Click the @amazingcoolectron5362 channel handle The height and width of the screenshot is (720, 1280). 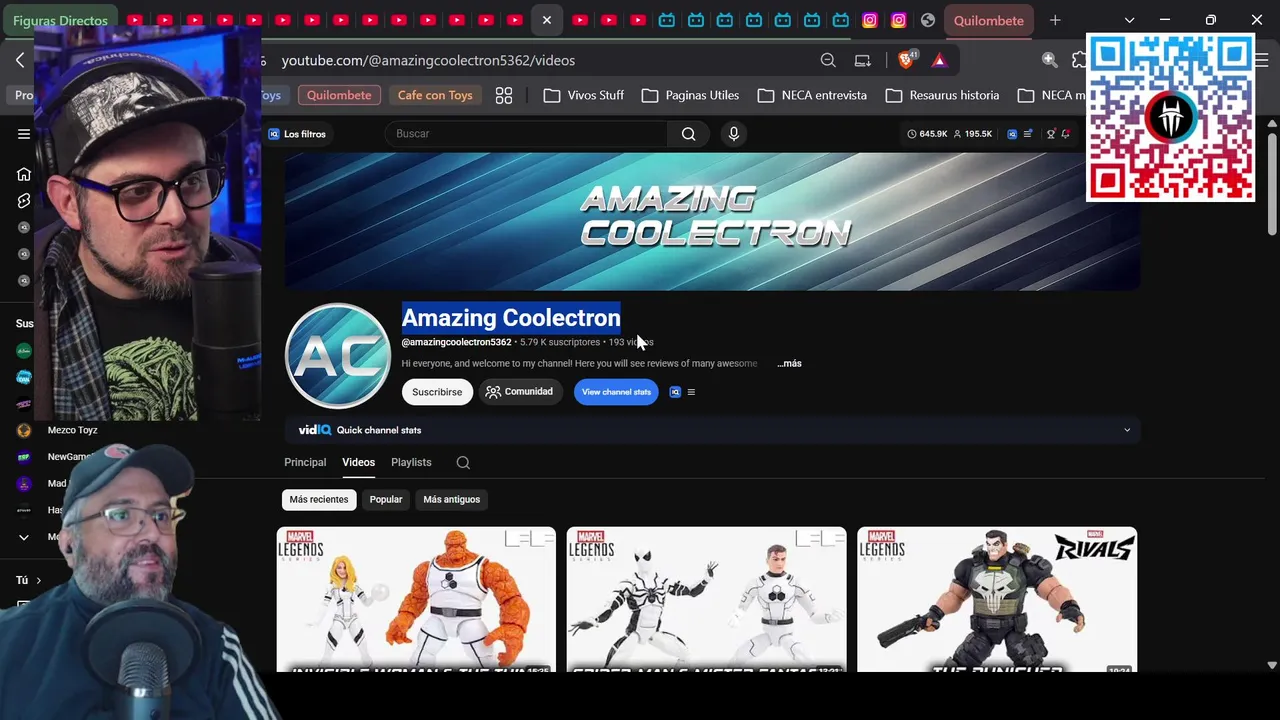click(456, 342)
